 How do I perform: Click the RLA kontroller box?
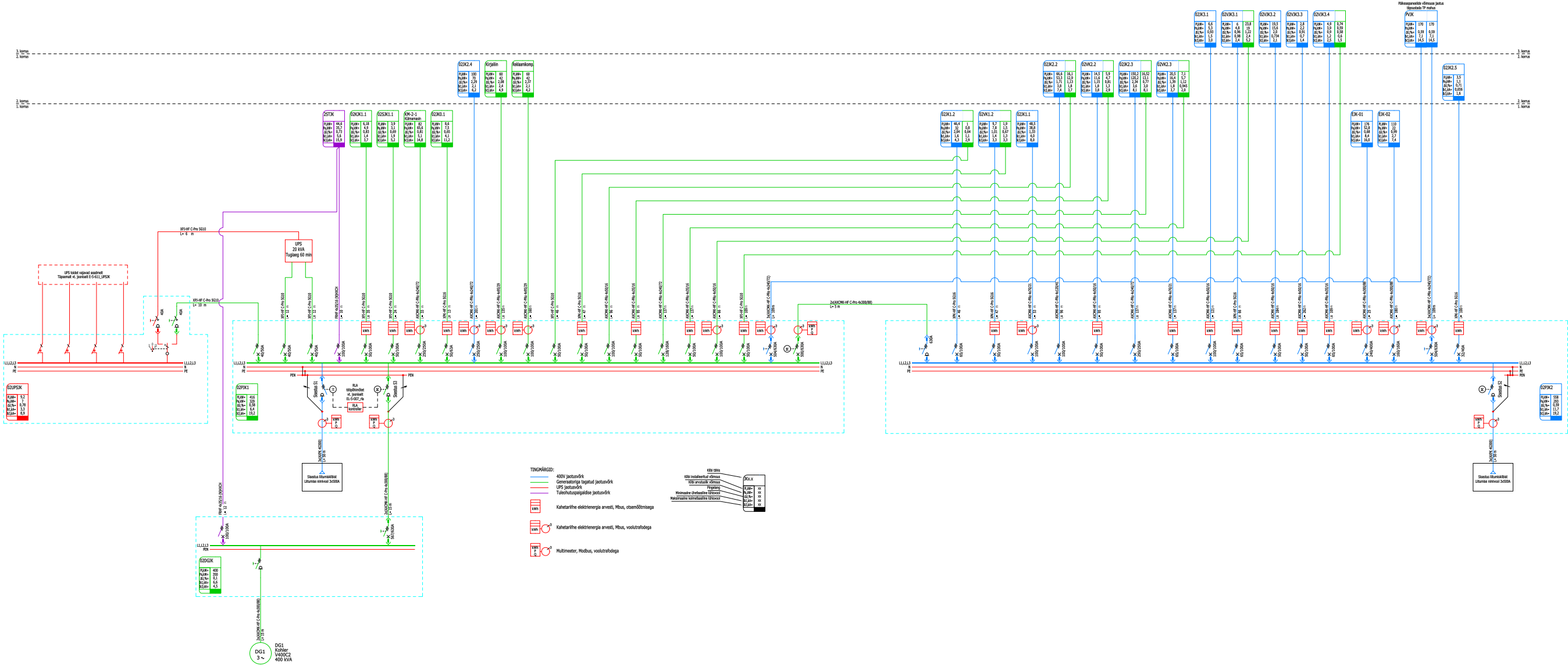pyautogui.click(x=355, y=407)
